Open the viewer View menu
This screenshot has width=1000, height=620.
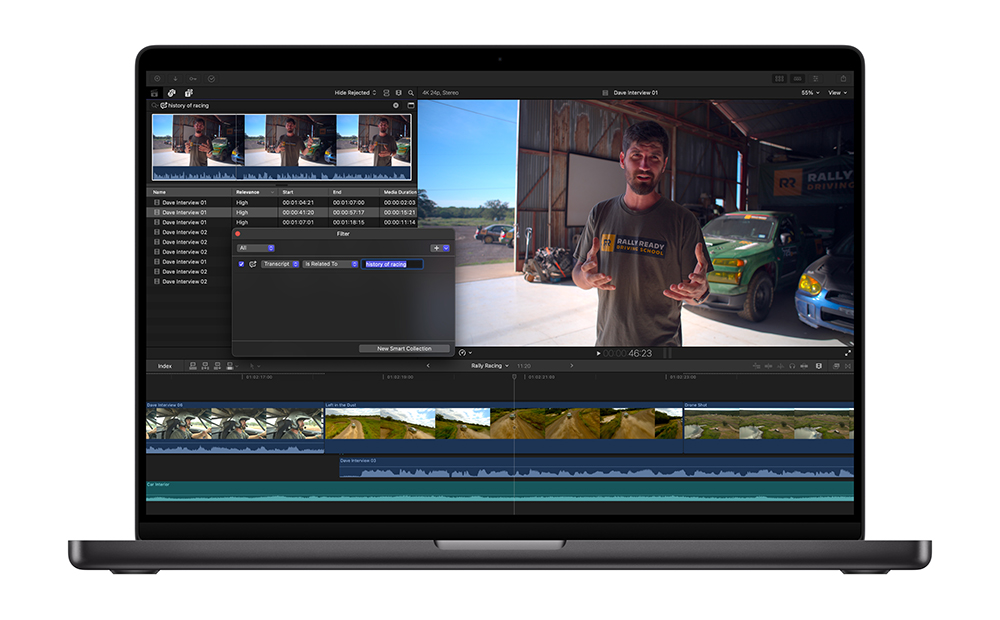[837, 93]
